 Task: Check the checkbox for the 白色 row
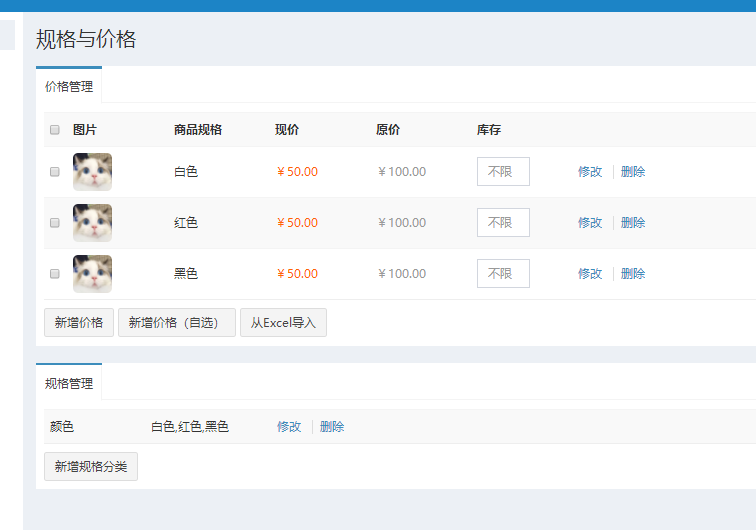[55, 172]
